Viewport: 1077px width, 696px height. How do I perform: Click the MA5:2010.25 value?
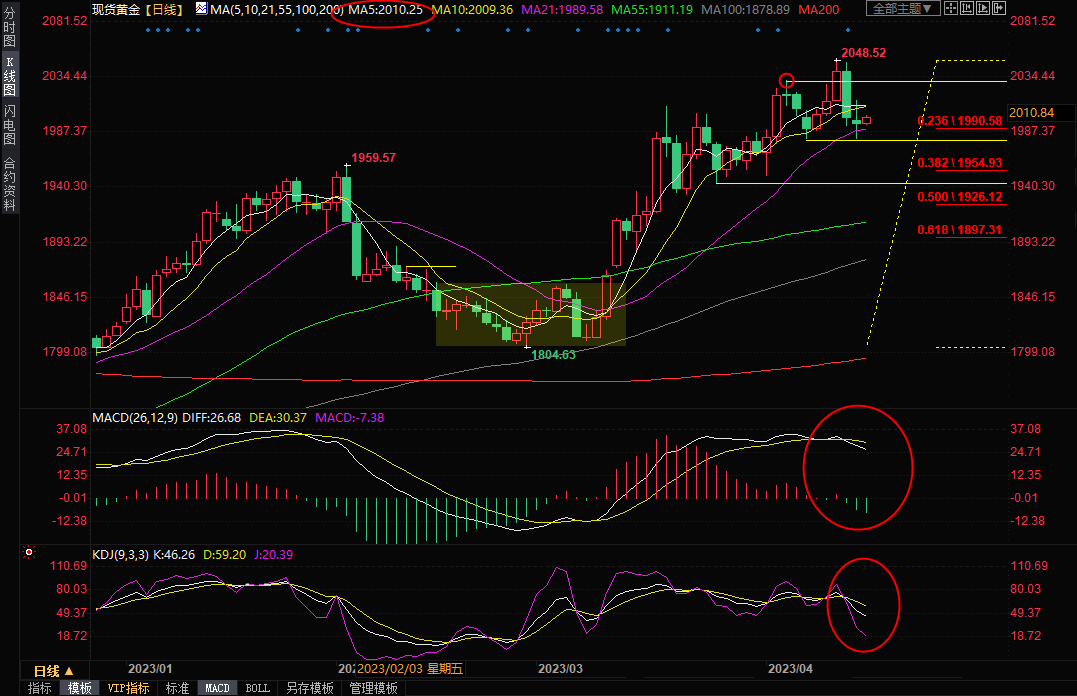click(x=385, y=10)
